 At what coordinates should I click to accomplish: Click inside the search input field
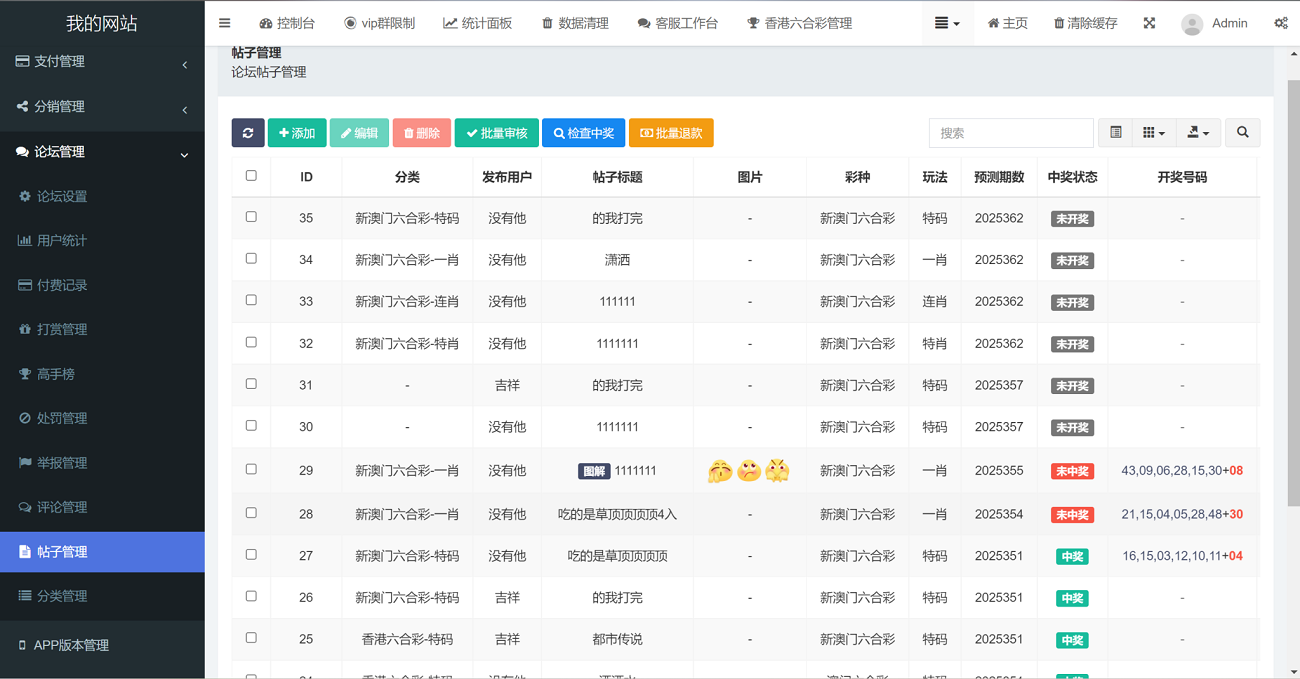pyautogui.click(x=1010, y=132)
